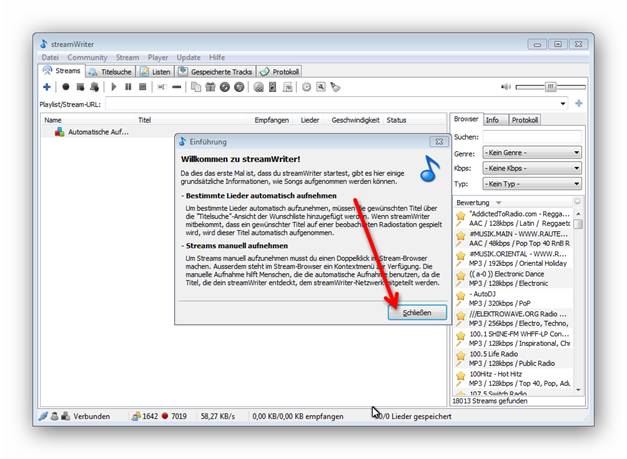
Task: Click the magnifier search toolbar icon
Action: pos(321,87)
